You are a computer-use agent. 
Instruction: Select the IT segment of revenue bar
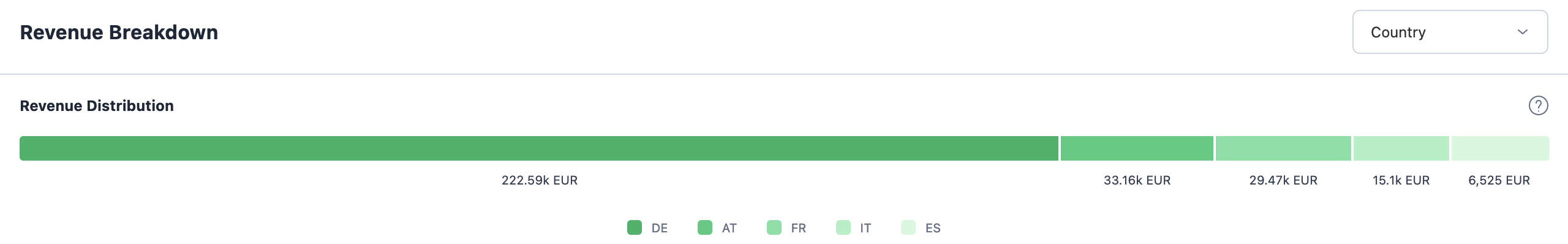pos(1401,148)
